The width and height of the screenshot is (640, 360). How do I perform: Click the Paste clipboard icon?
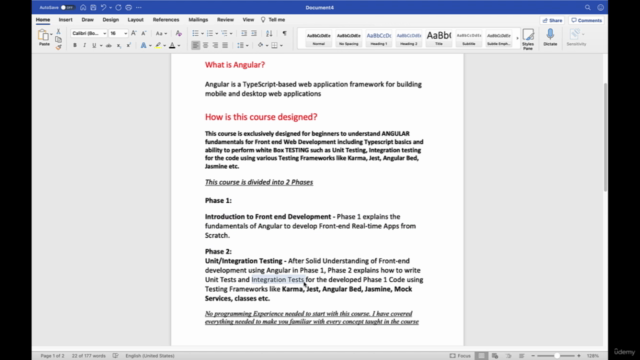(x=43, y=35)
